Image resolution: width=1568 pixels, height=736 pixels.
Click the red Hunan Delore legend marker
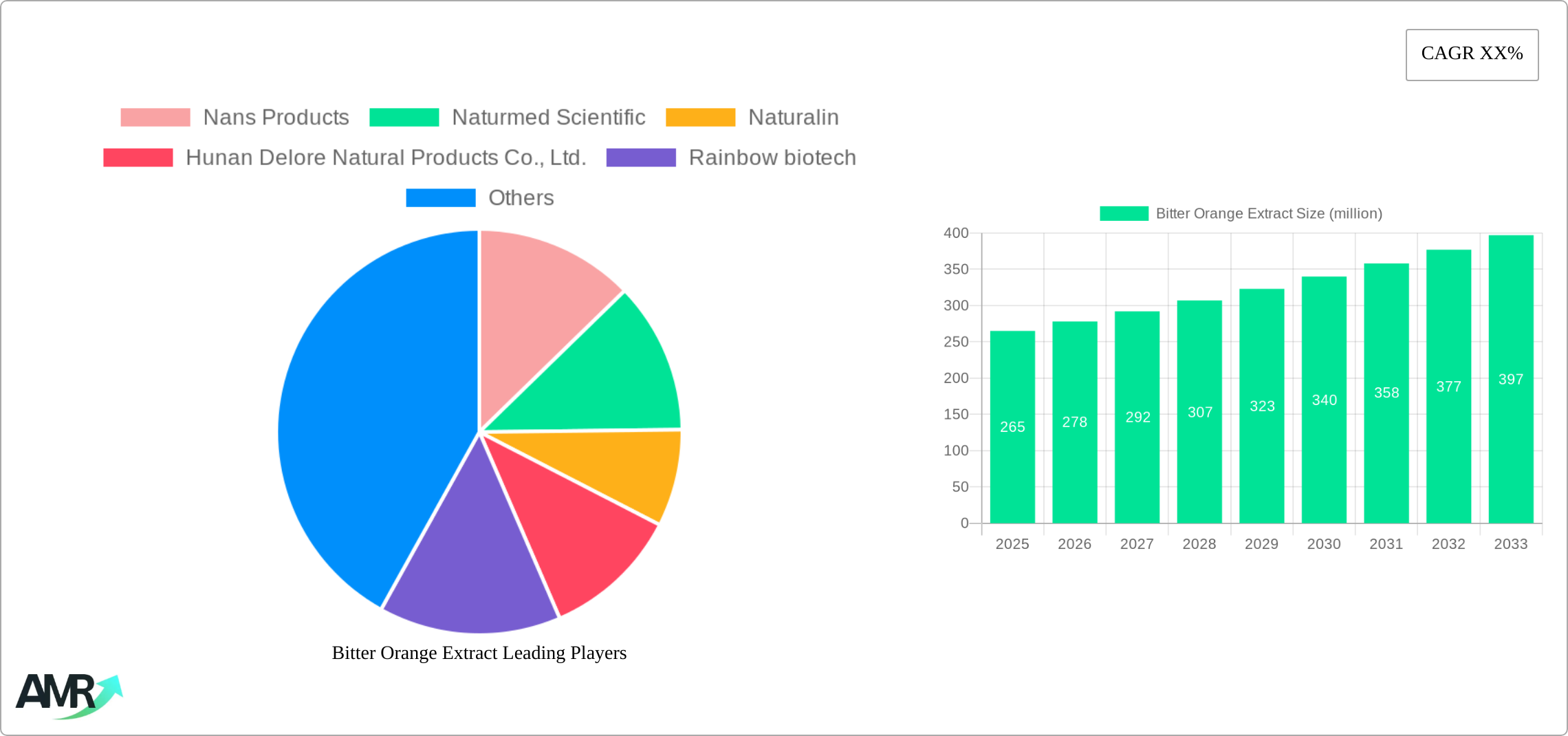(x=137, y=157)
